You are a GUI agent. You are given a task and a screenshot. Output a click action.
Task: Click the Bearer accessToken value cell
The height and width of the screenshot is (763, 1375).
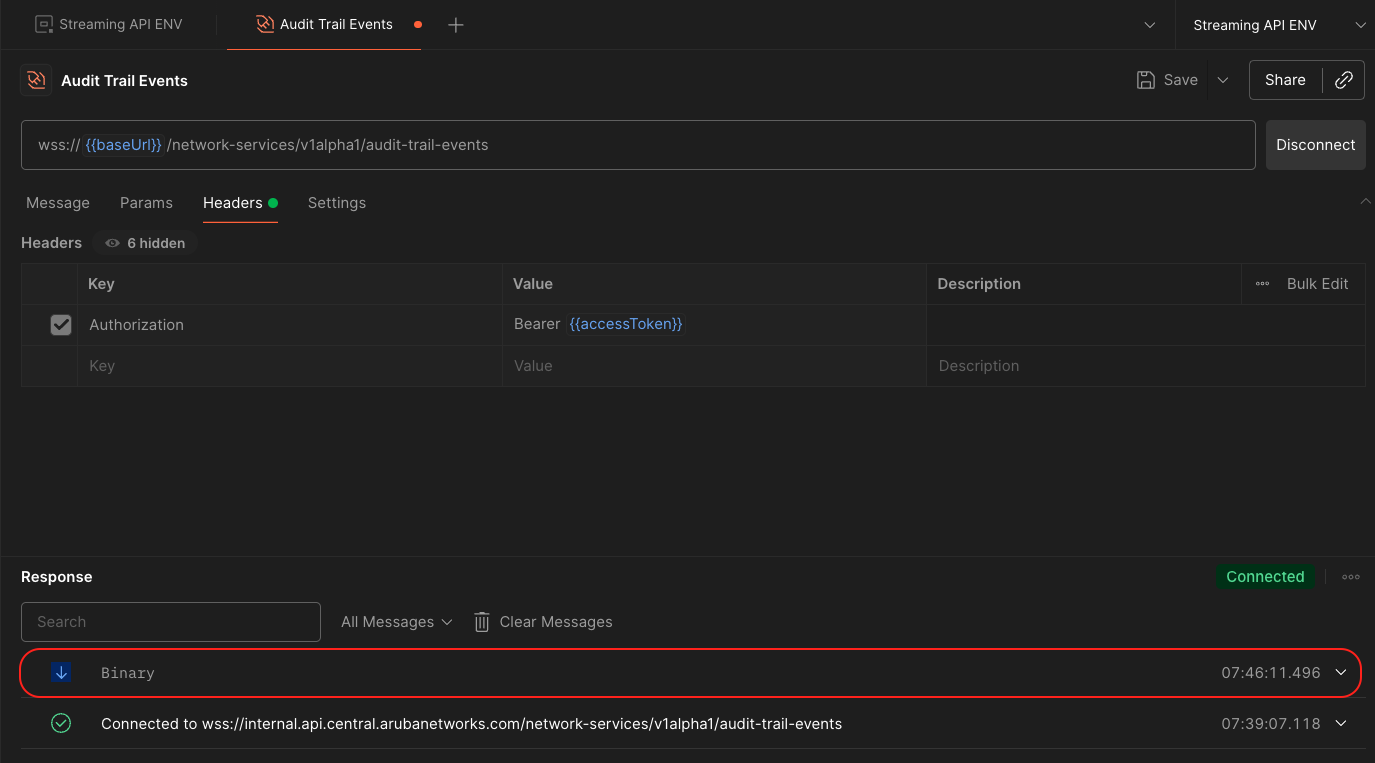tap(714, 325)
